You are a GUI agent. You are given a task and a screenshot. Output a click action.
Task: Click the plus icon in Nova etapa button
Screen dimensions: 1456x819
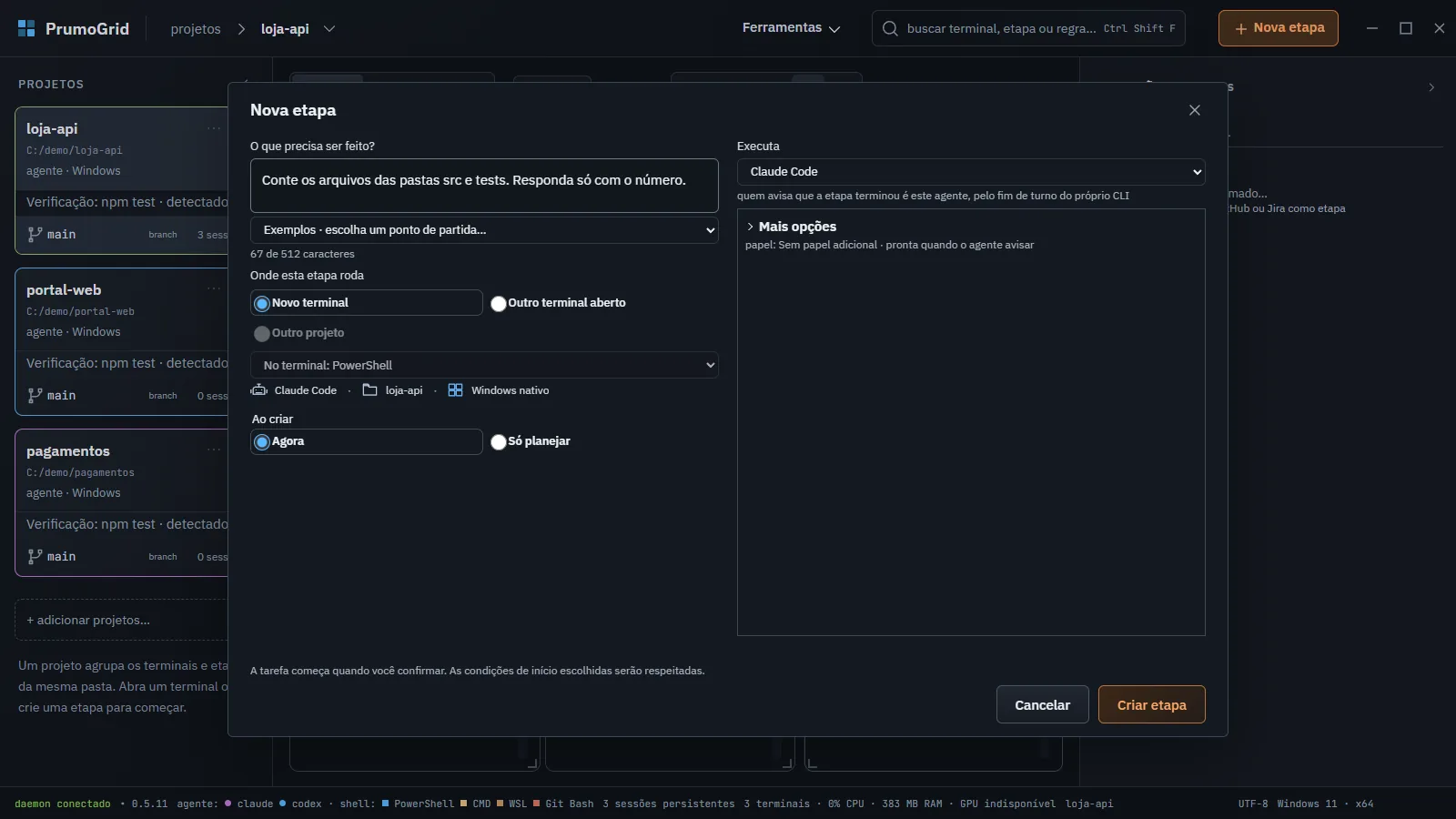pyautogui.click(x=1240, y=28)
